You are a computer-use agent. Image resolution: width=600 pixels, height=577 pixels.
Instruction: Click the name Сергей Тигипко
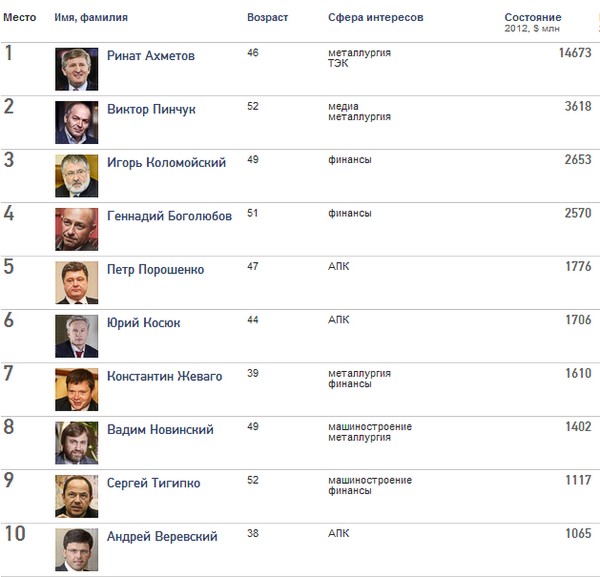[153, 483]
